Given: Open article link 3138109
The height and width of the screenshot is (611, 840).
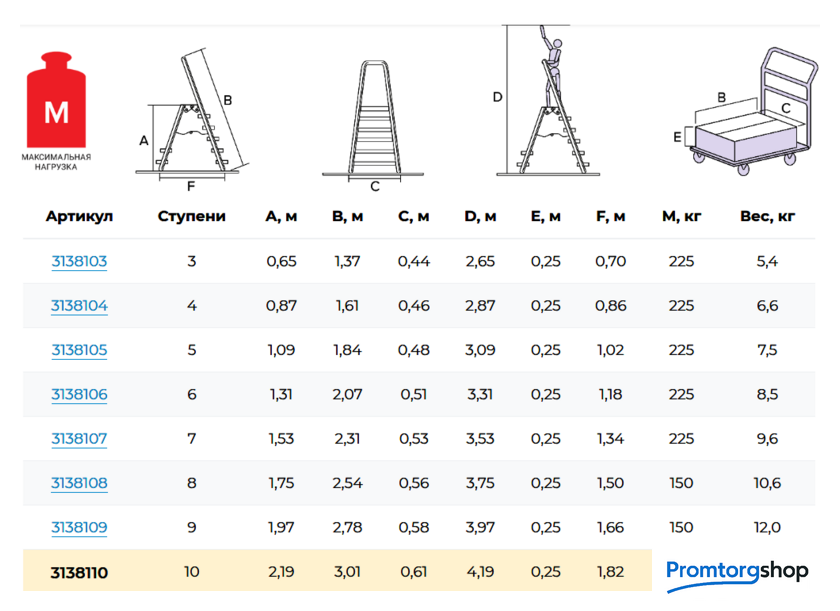Looking at the screenshot, I should pyautogui.click(x=79, y=527).
